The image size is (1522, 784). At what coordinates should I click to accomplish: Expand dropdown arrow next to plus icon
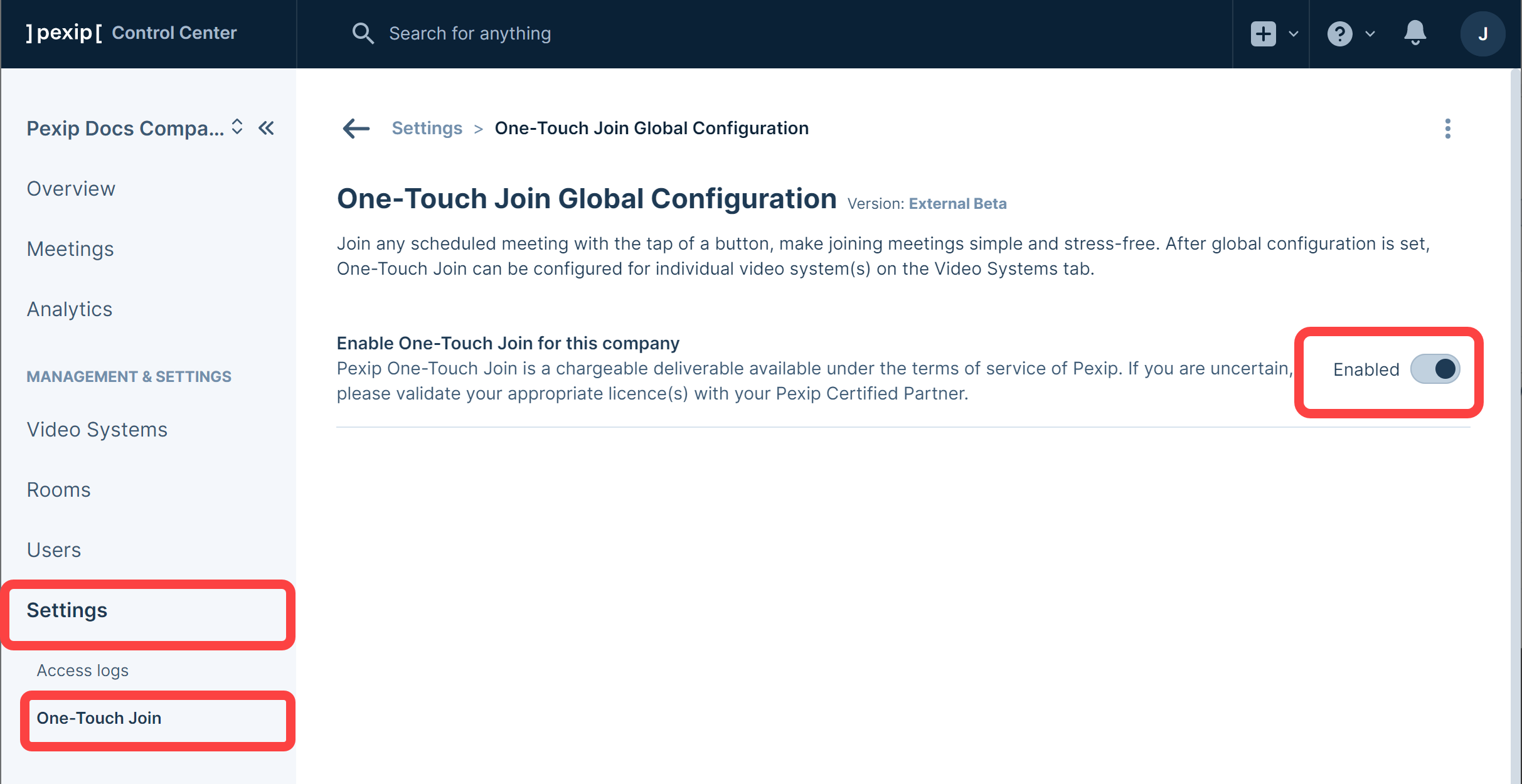click(x=1294, y=34)
